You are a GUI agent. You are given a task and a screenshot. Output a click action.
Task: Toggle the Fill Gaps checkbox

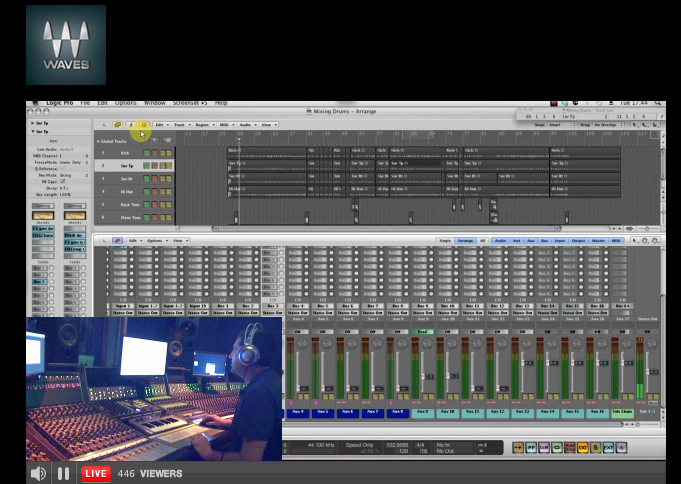coord(62,182)
